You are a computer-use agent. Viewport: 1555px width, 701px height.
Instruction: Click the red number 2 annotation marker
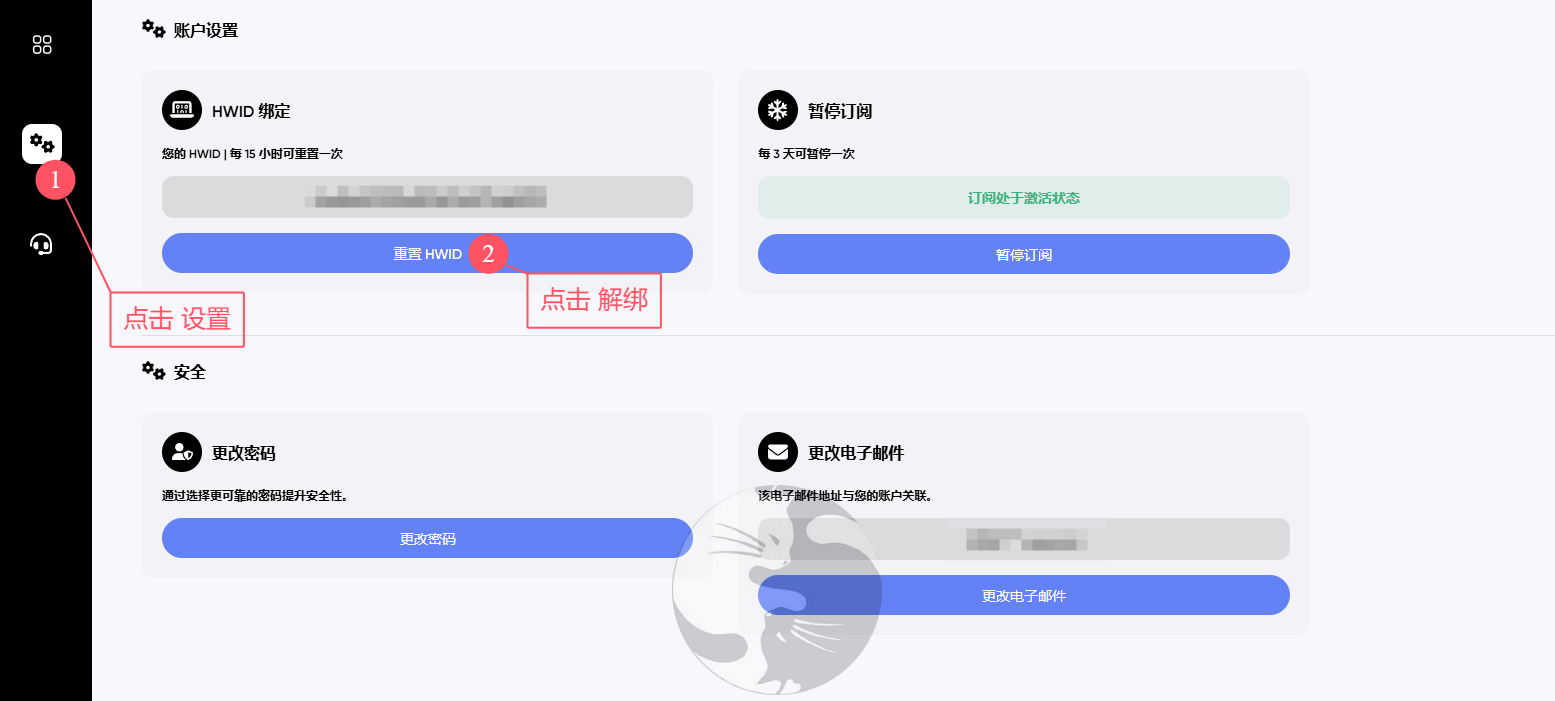[488, 254]
